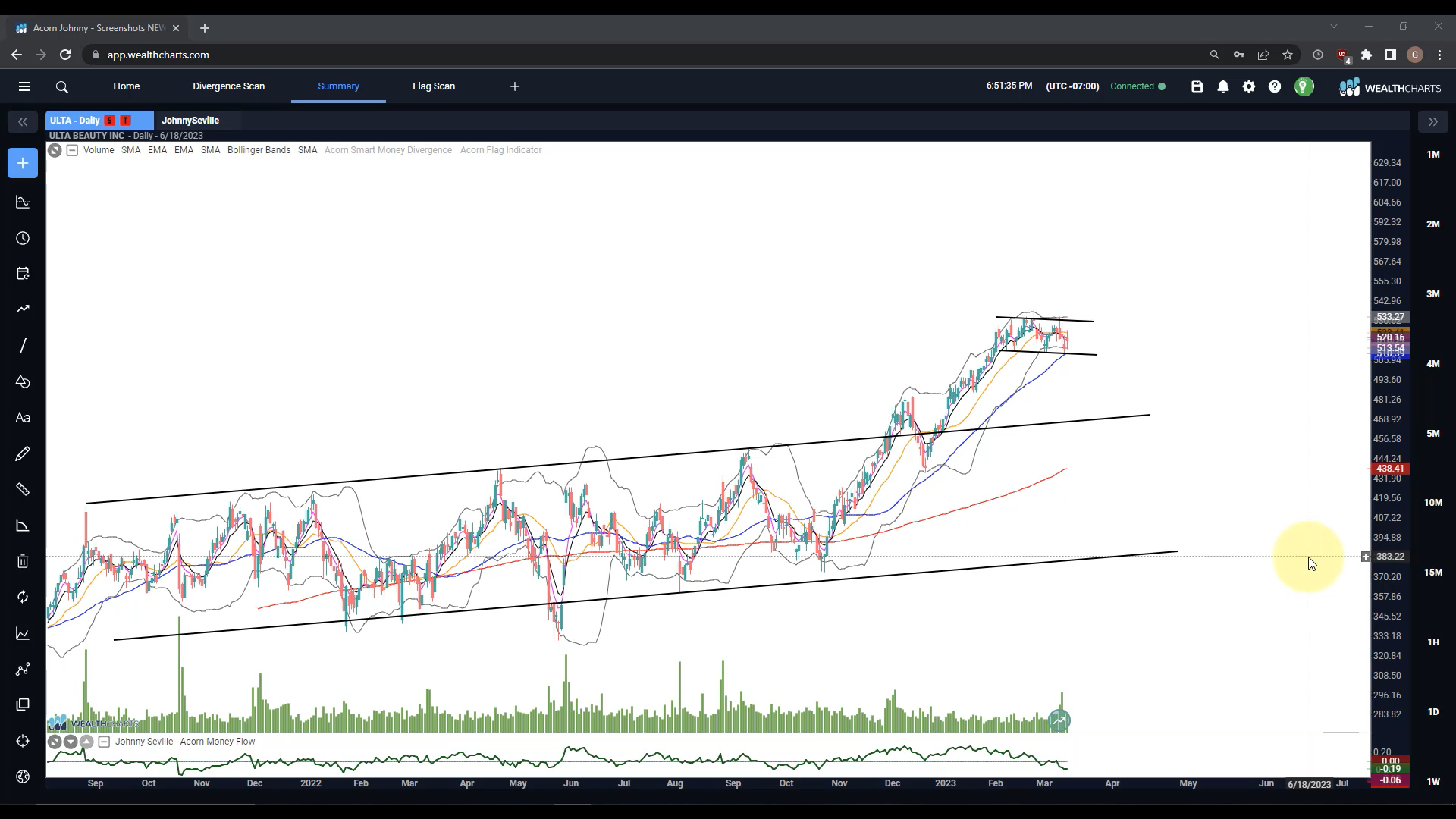Screen dimensions: 1456x819
Task: Click the 383.22 crosshair price plus marker
Action: [1366, 557]
